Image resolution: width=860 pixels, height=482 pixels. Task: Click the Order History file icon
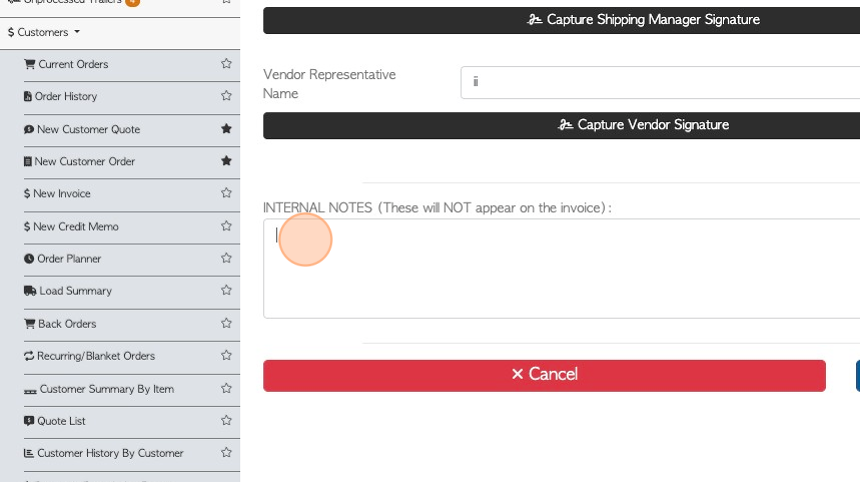click(28, 97)
